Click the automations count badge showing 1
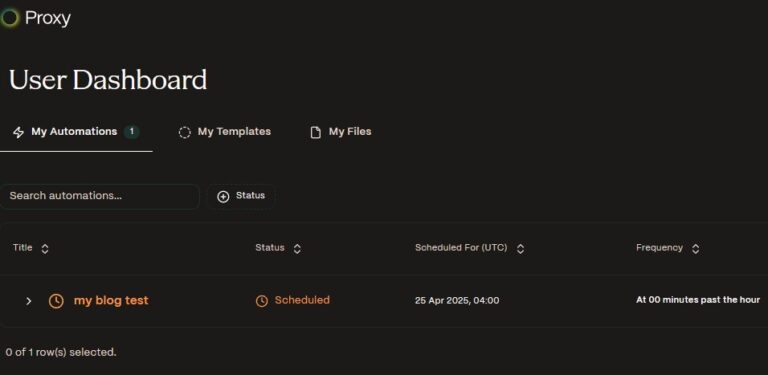The height and width of the screenshot is (375, 768). point(132,132)
